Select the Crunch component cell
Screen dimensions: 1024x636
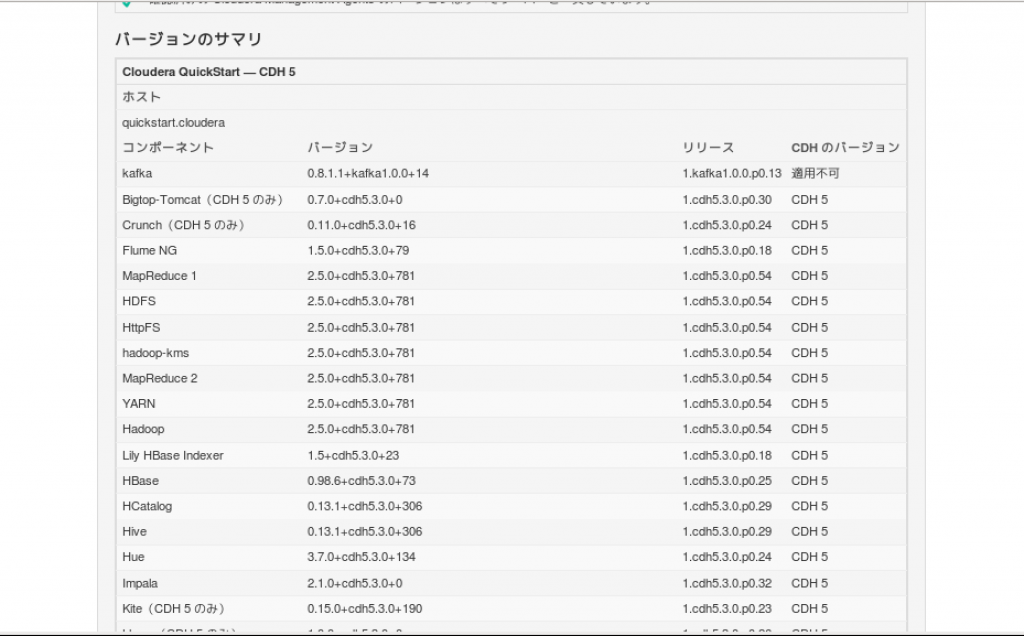click(184, 225)
